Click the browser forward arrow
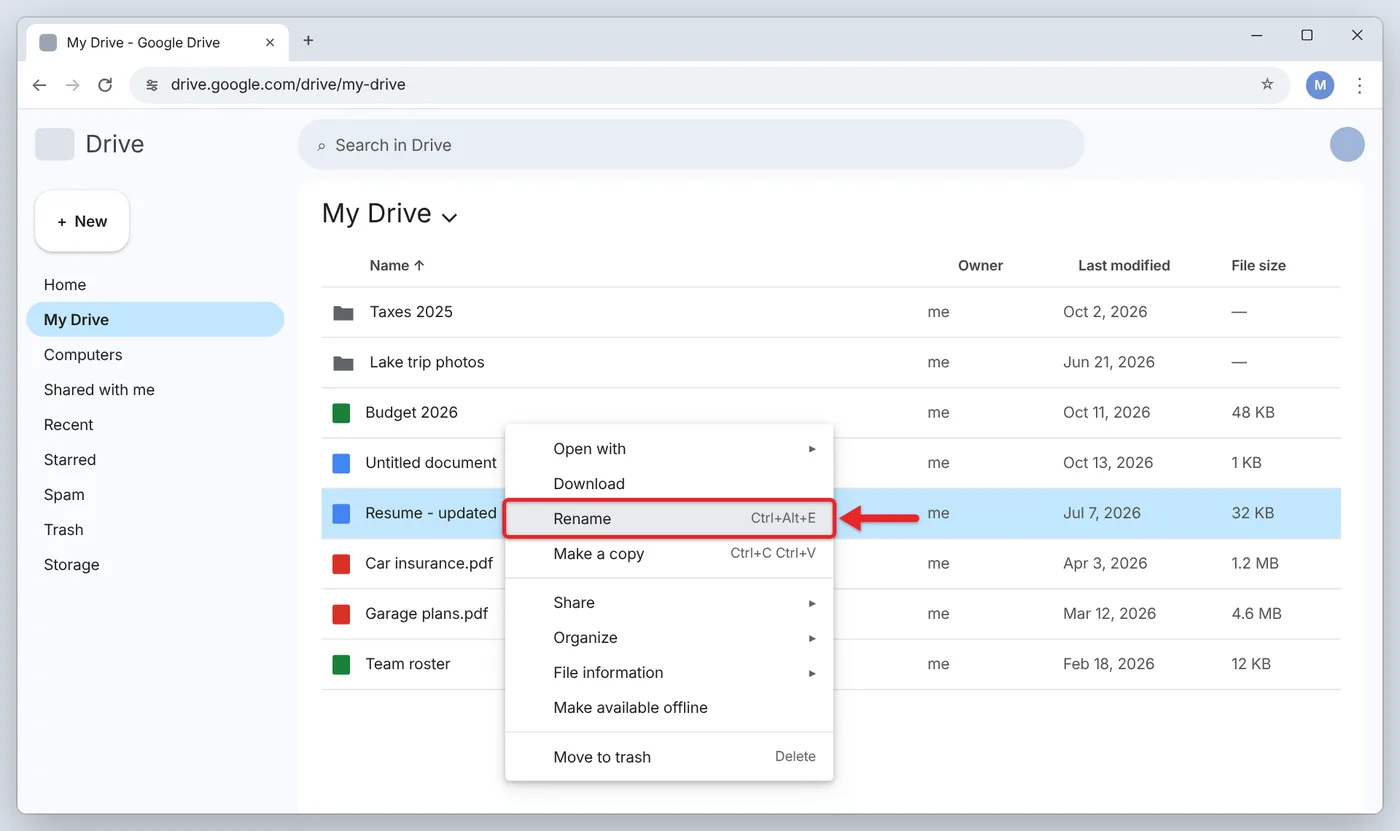Viewport: 1400px width, 831px height. [x=72, y=85]
